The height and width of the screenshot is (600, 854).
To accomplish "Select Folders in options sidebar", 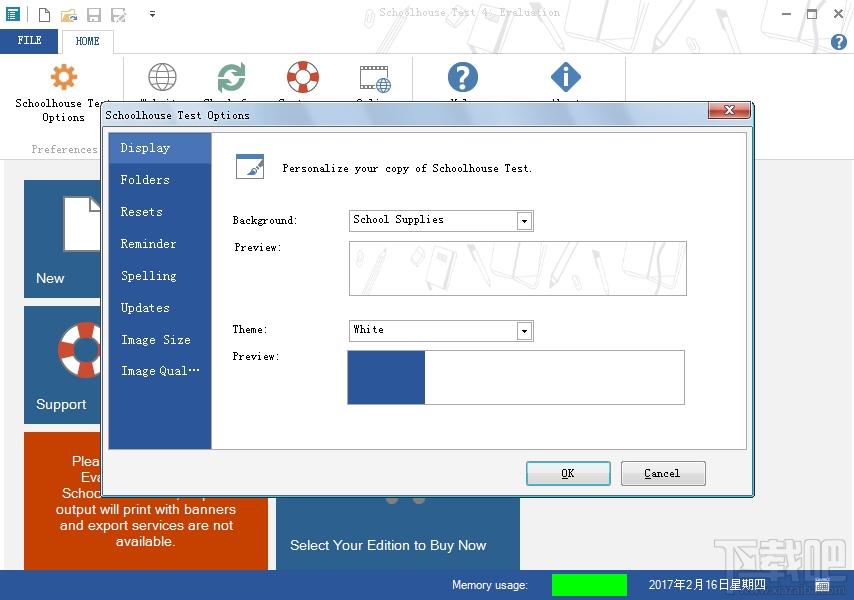I will (160, 180).
